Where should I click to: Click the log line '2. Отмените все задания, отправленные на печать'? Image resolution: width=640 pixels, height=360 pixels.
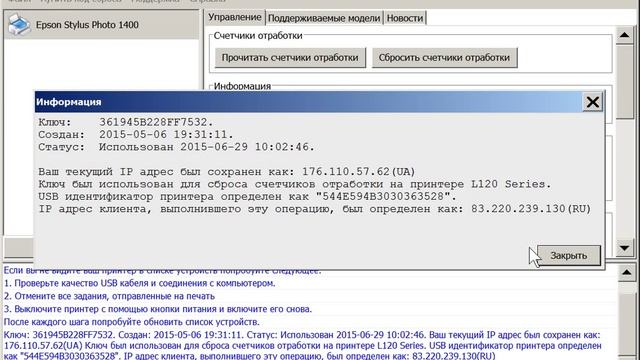click(109, 296)
